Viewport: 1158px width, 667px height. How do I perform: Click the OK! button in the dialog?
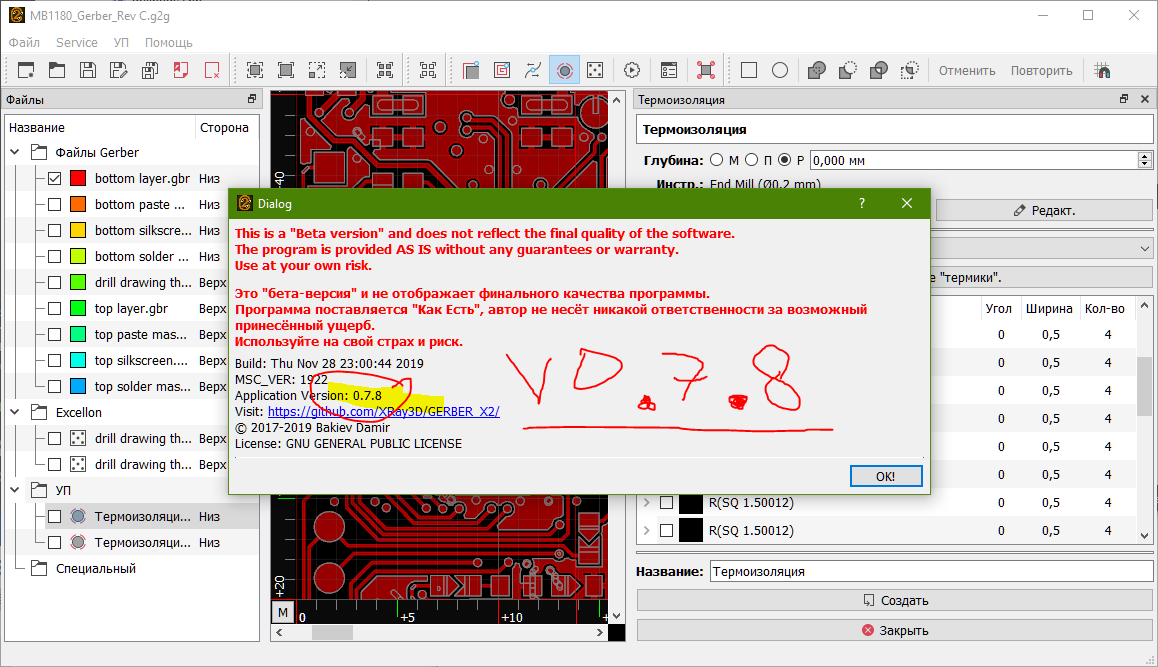click(x=885, y=476)
